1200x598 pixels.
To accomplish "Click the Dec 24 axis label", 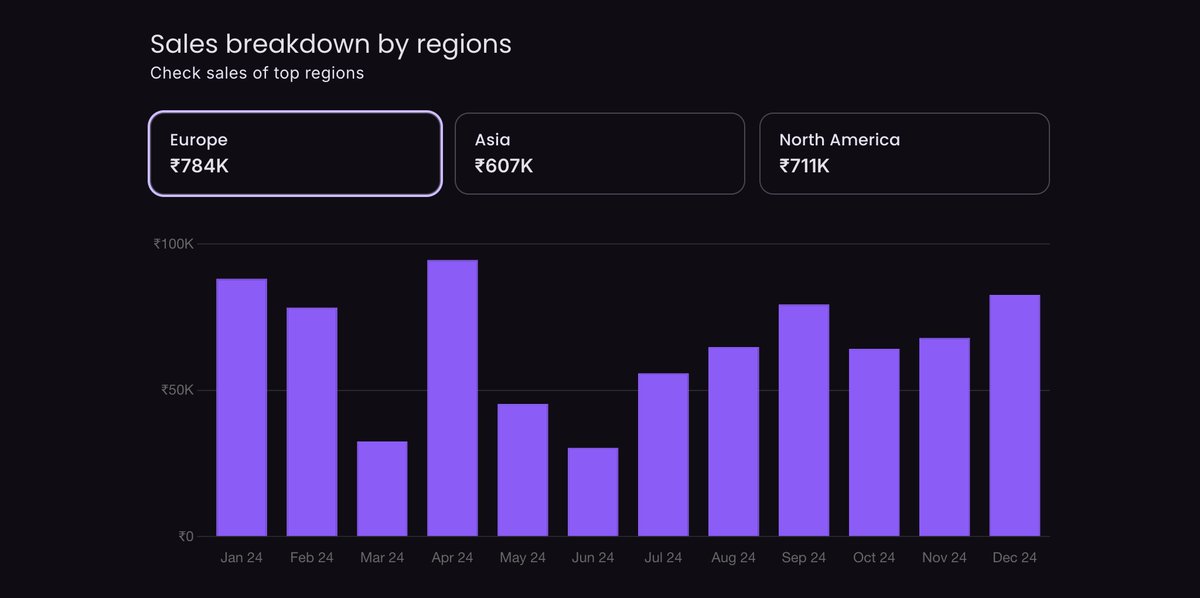I will 1015,558.
